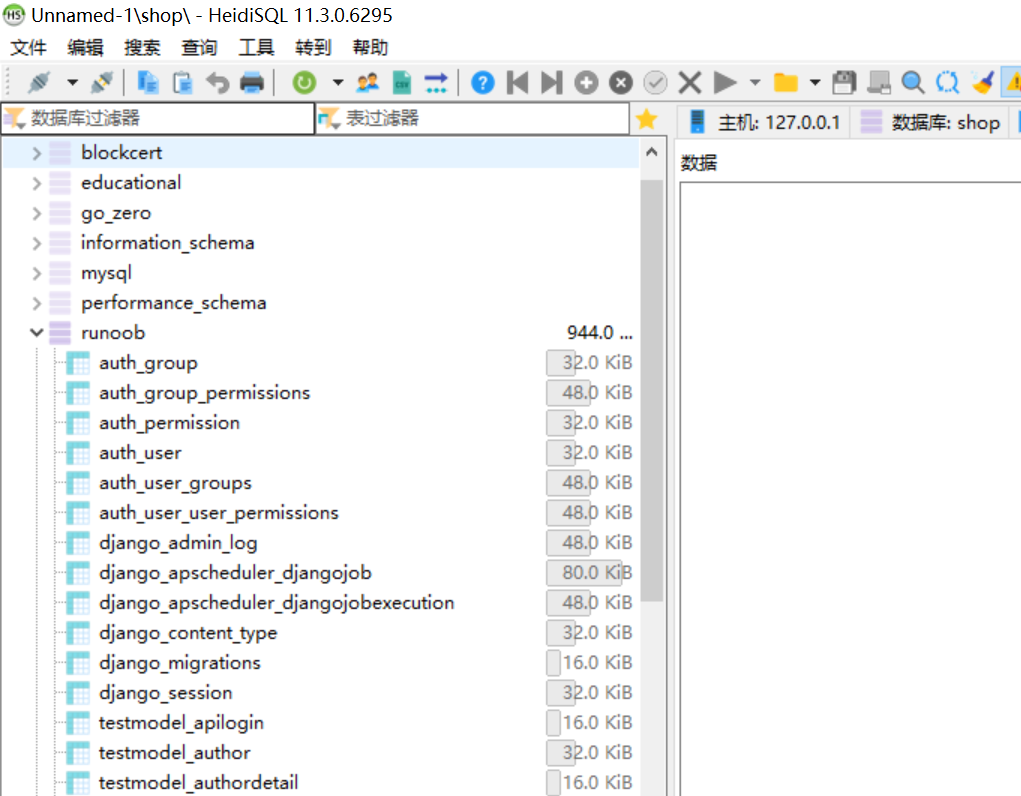Open the dropdown arrow next to the run icon
The image size is (1021, 796).
tap(755, 83)
